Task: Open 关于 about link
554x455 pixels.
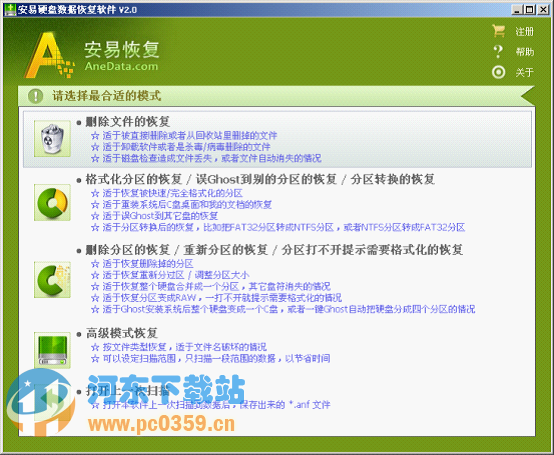Action: click(524, 73)
